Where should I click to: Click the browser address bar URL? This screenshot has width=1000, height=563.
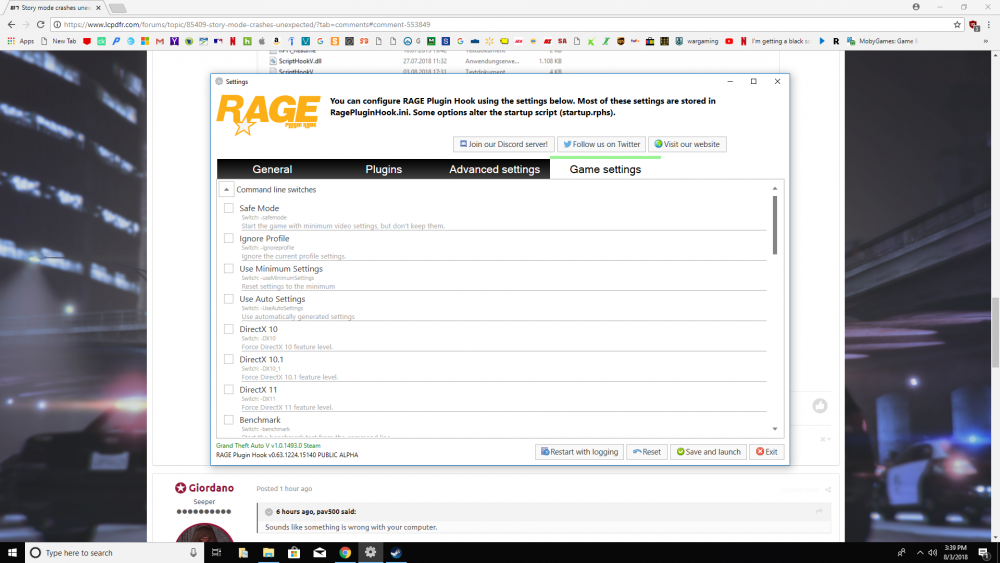[247, 24]
